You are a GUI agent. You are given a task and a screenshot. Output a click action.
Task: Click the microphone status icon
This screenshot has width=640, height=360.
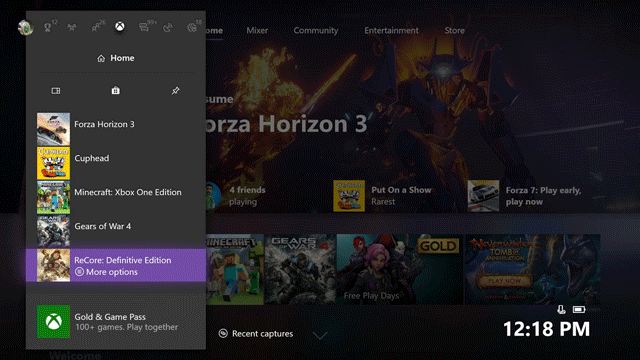(x=561, y=310)
